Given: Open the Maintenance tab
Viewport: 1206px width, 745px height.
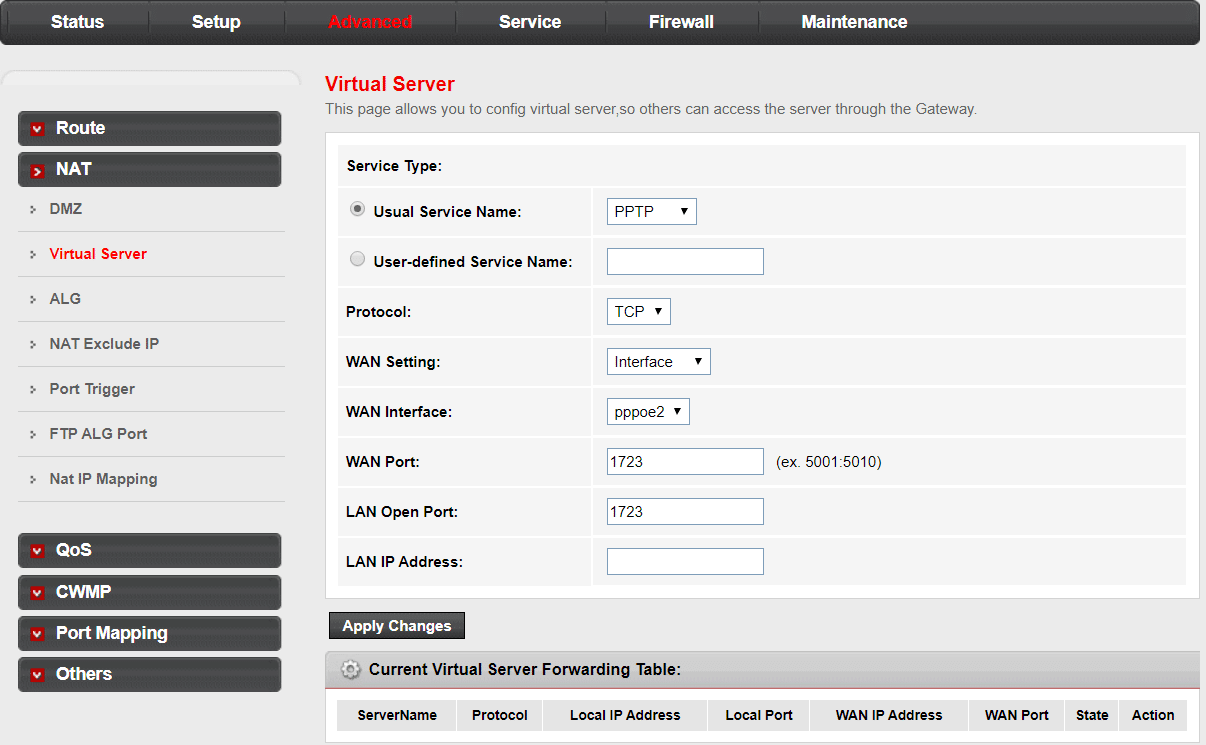Looking at the screenshot, I should click(x=854, y=22).
